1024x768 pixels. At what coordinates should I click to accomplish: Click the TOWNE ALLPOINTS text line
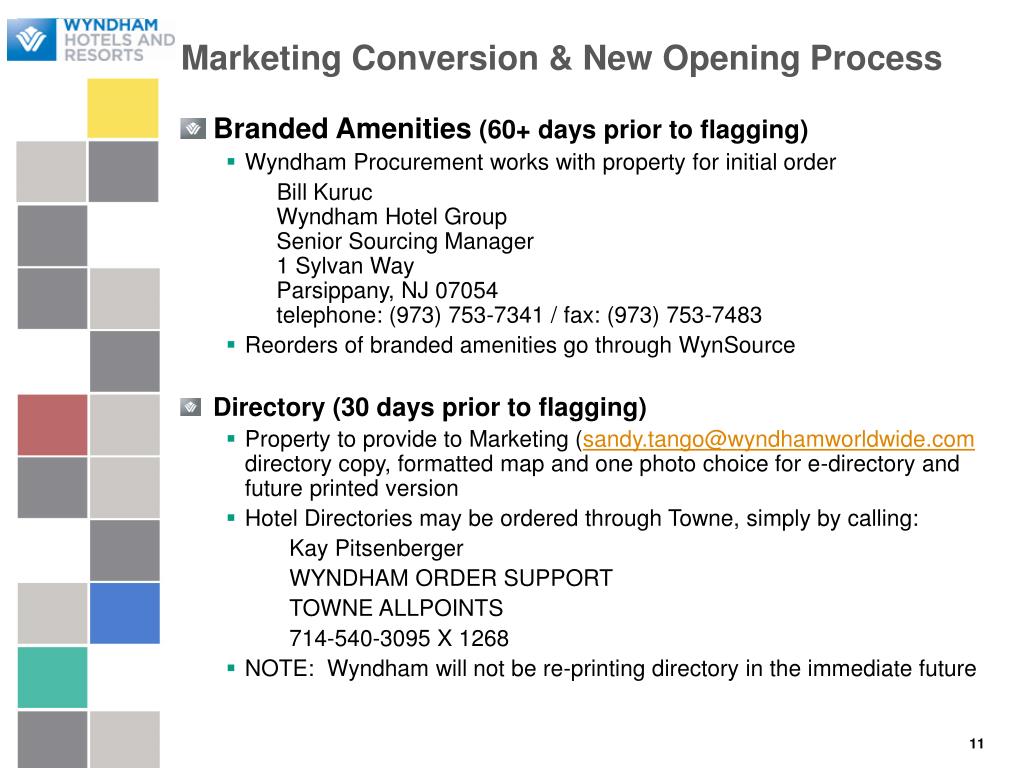396,608
